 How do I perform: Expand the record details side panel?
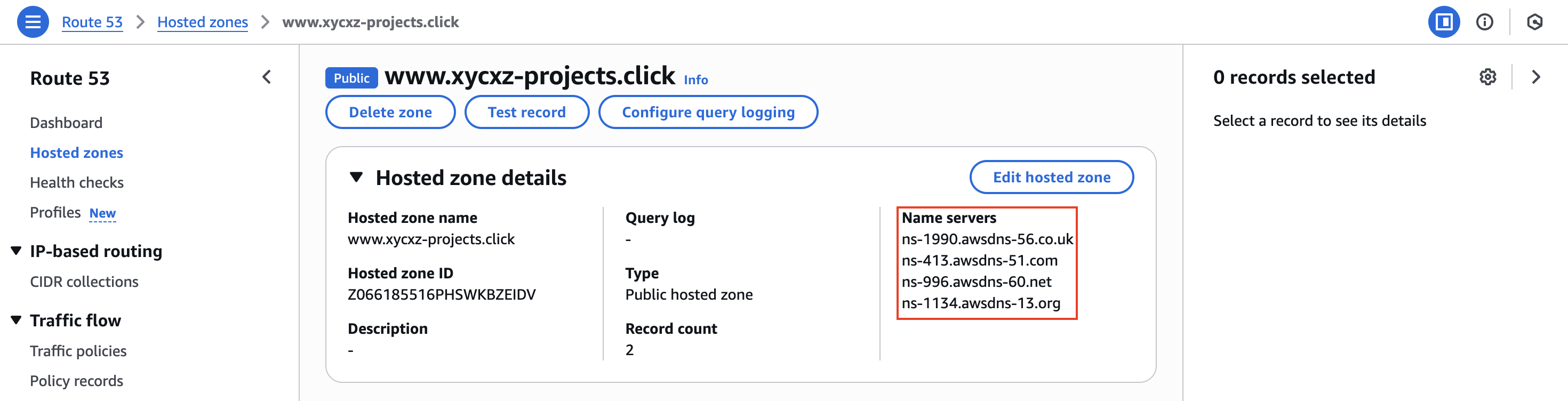[1536, 77]
